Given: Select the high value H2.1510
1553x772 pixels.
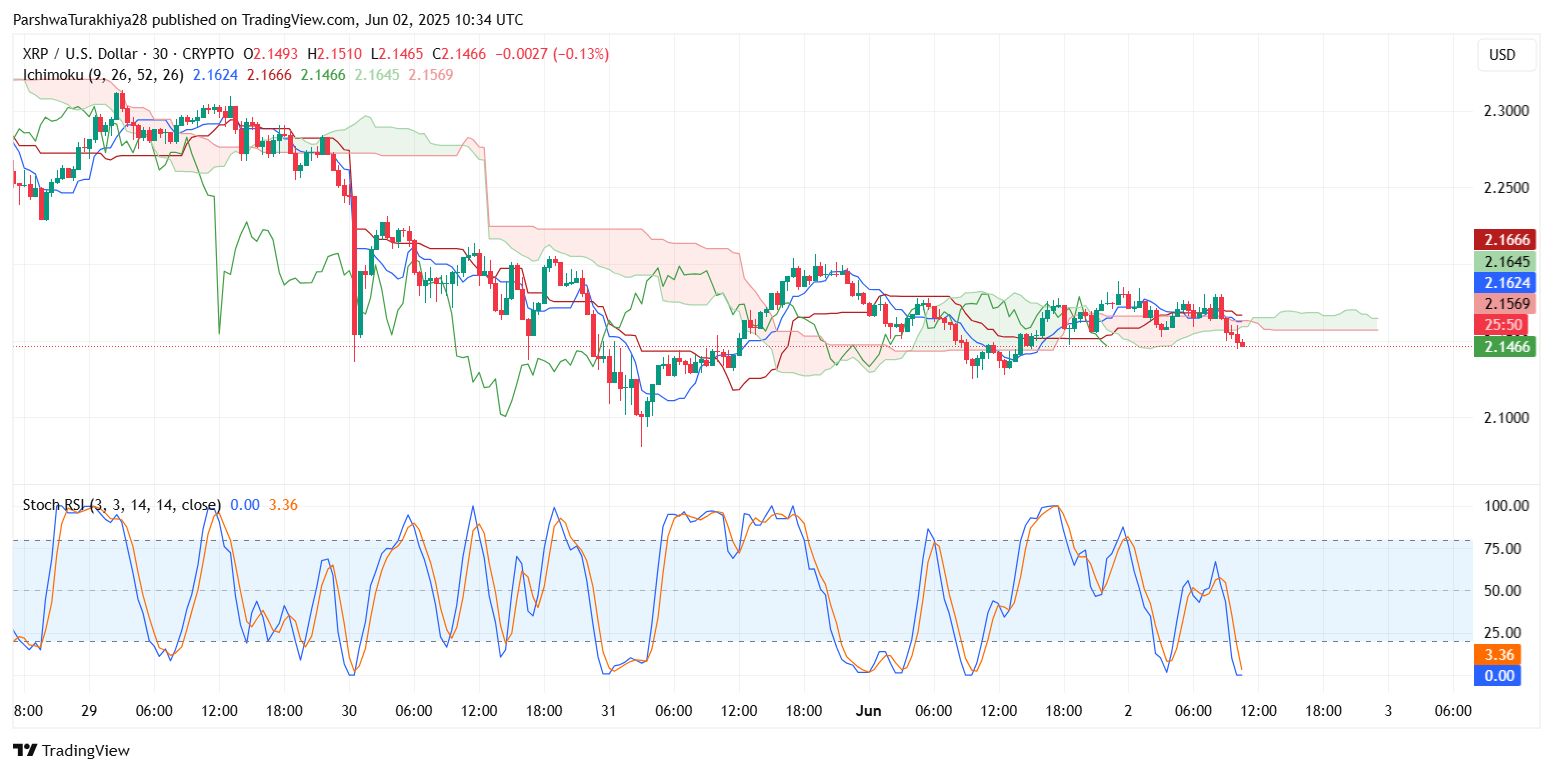Looking at the screenshot, I should (x=333, y=54).
